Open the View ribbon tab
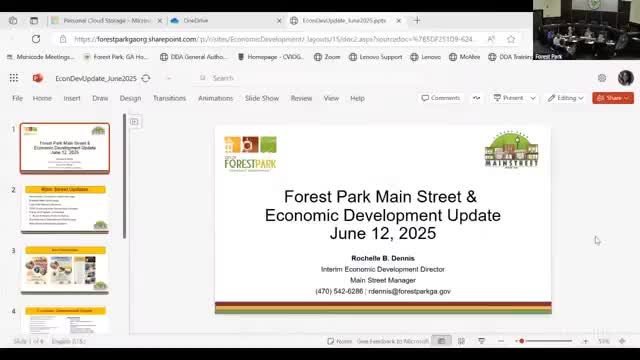The height and width of the screenshot is (360, 640). [331, 98]
